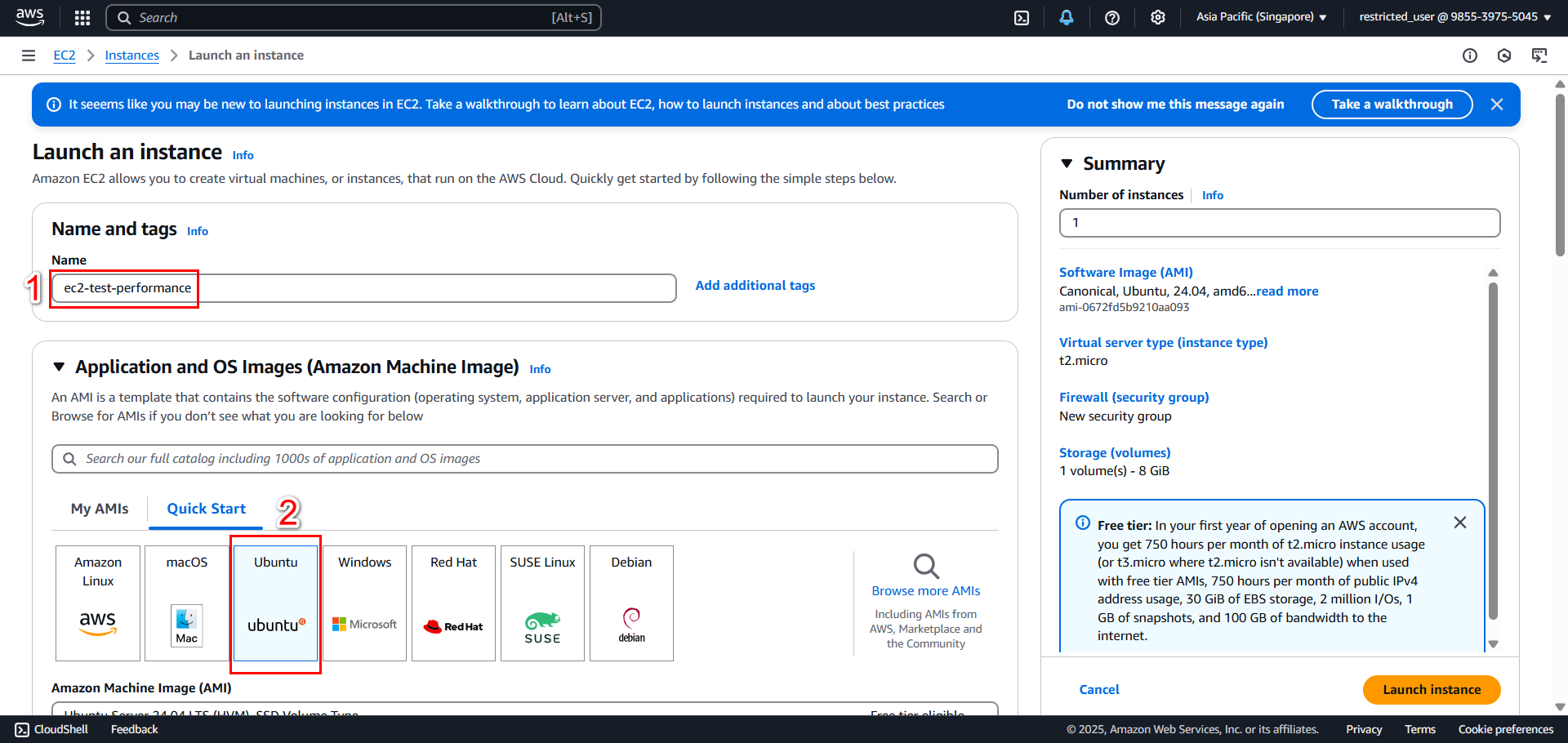Click the Summary panel vertical scrollbar
The width and height of the screenshot is (1568, 743).
pos(1493,452)
